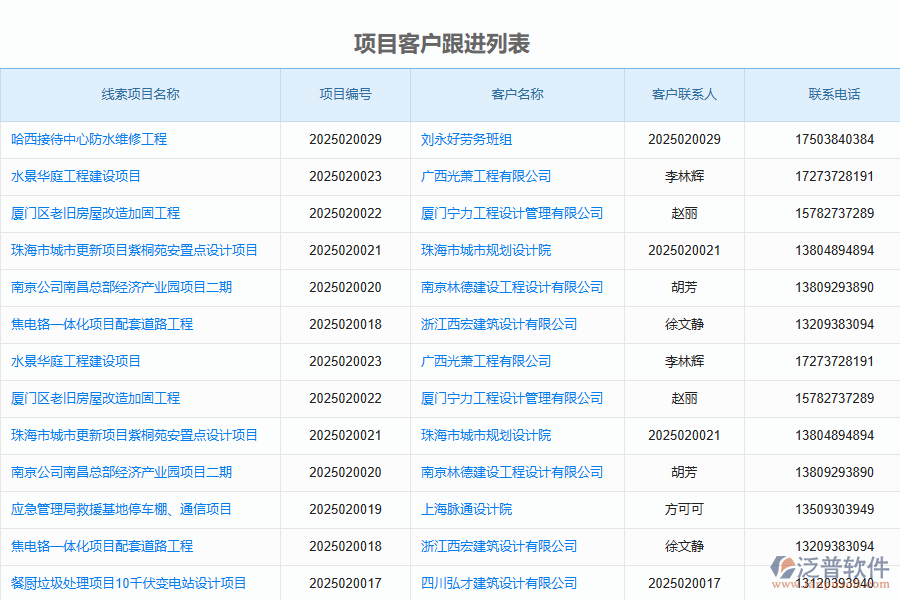The width and height of the screenshot is (900, 600).
Task: Open 南京公司南昌总部经济产业园项目二期 link just above a 焦电铬 row
Action: coord(121,287)
